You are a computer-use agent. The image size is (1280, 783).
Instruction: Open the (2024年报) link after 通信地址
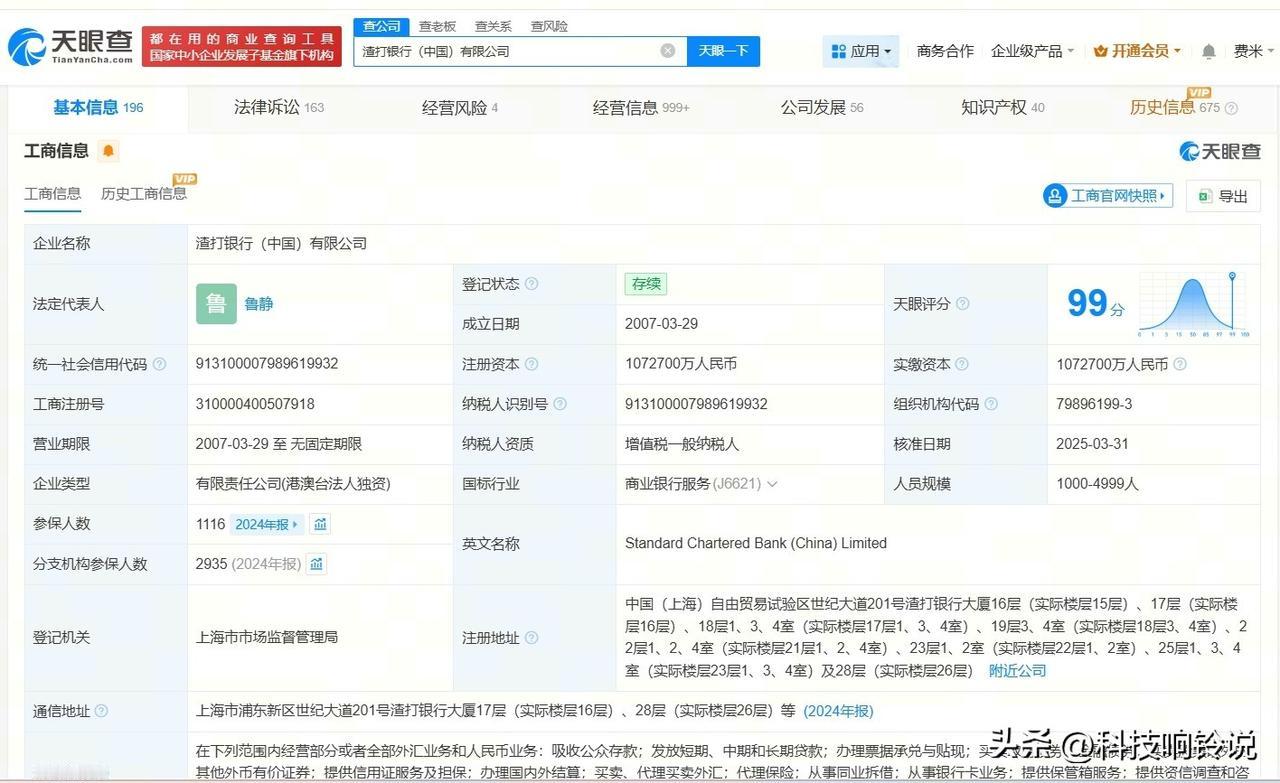[838, 711]
